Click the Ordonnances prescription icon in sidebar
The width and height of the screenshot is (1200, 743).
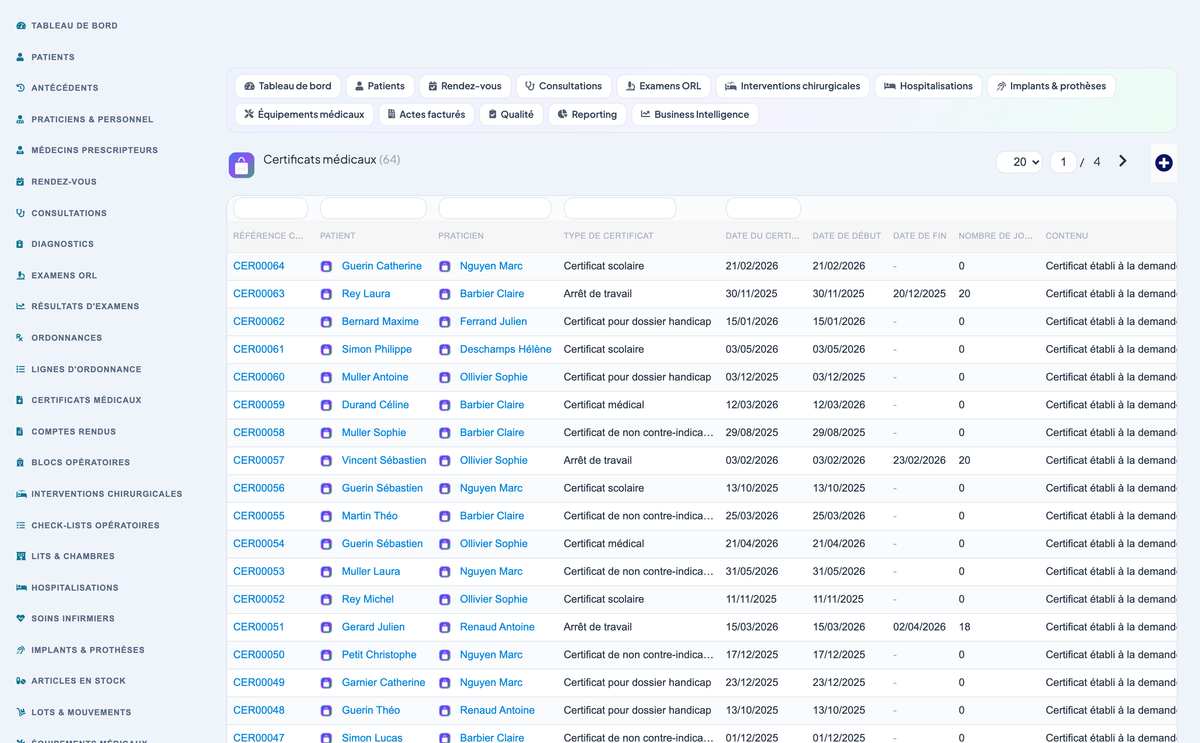point(21,338)
